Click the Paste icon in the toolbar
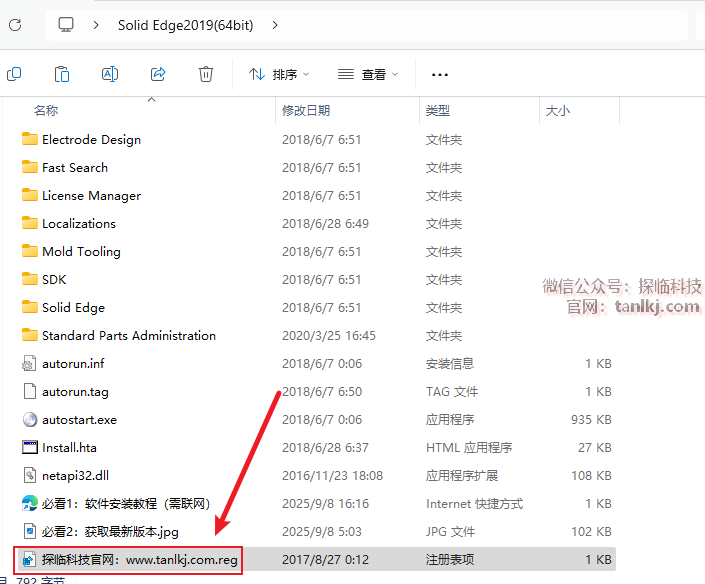 click(x=62, y=74)
